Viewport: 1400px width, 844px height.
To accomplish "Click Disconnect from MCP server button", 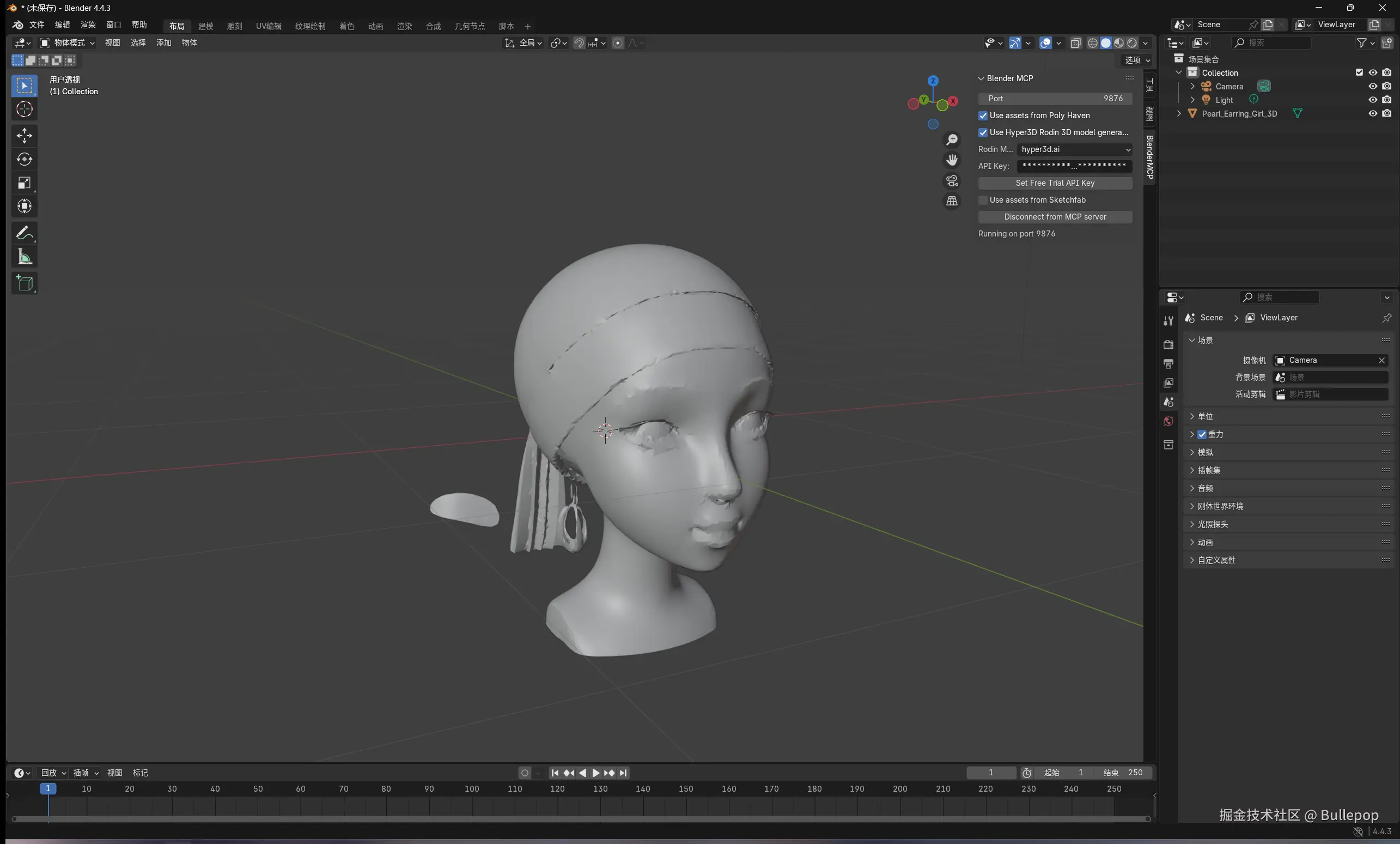I will (x=1055, y=217).
